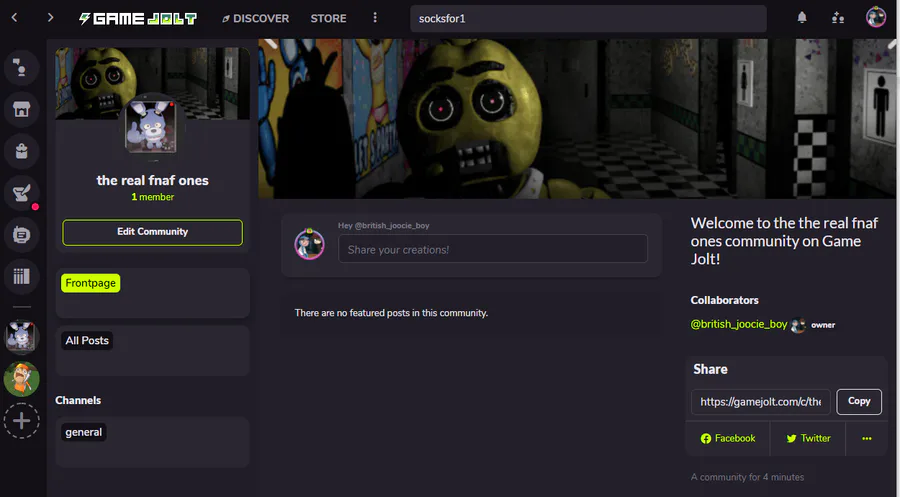The width and height of the screenshot is (900, 497).
Task: Click the Share heading
Action: click(x=710, y=370)
